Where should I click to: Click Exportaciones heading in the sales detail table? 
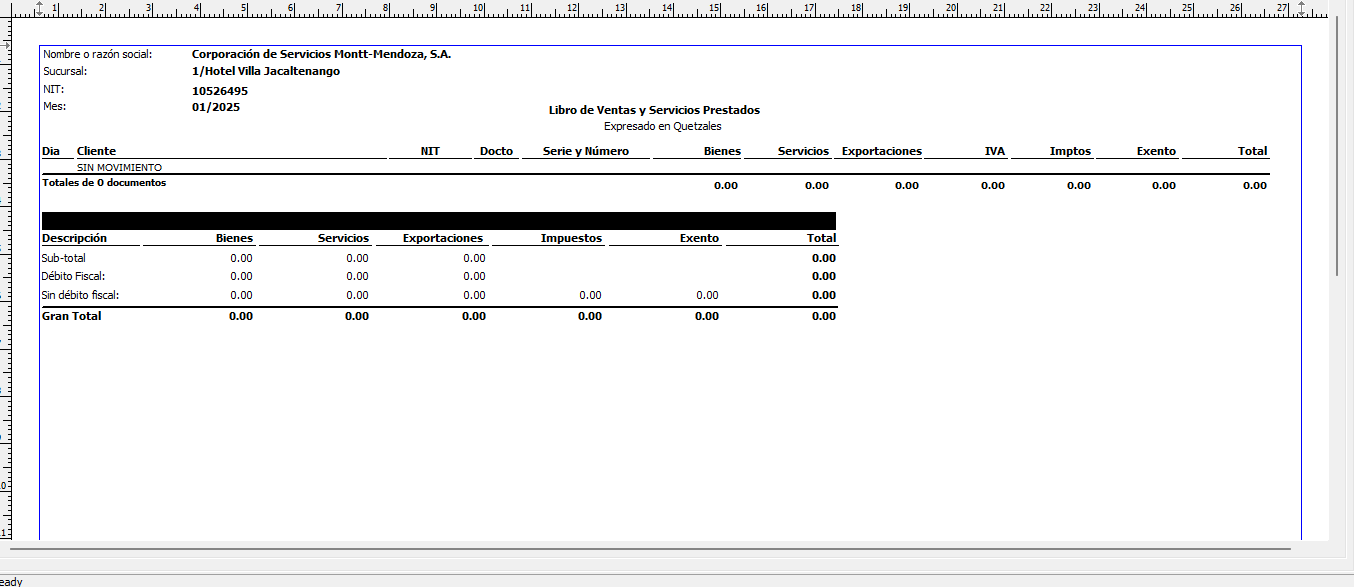tap(881, 151)
